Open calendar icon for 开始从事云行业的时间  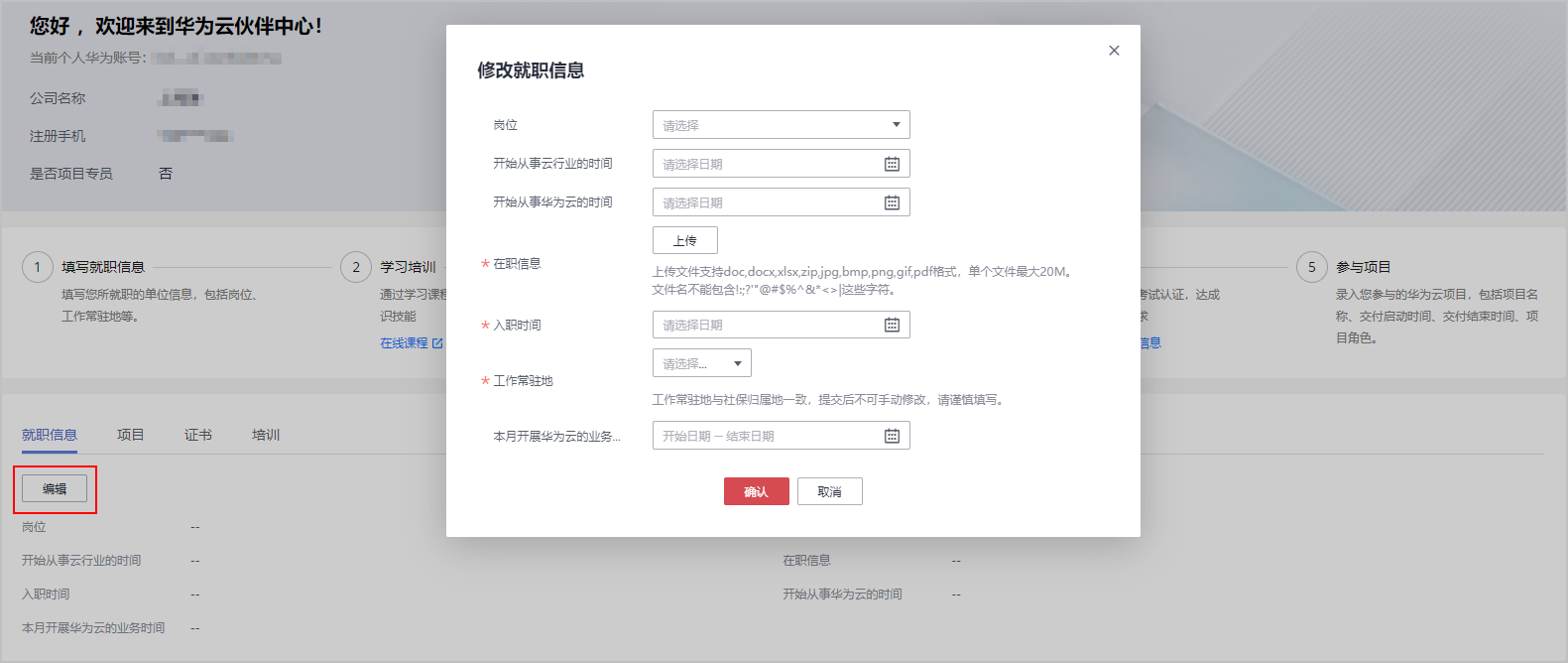[892, 164]
